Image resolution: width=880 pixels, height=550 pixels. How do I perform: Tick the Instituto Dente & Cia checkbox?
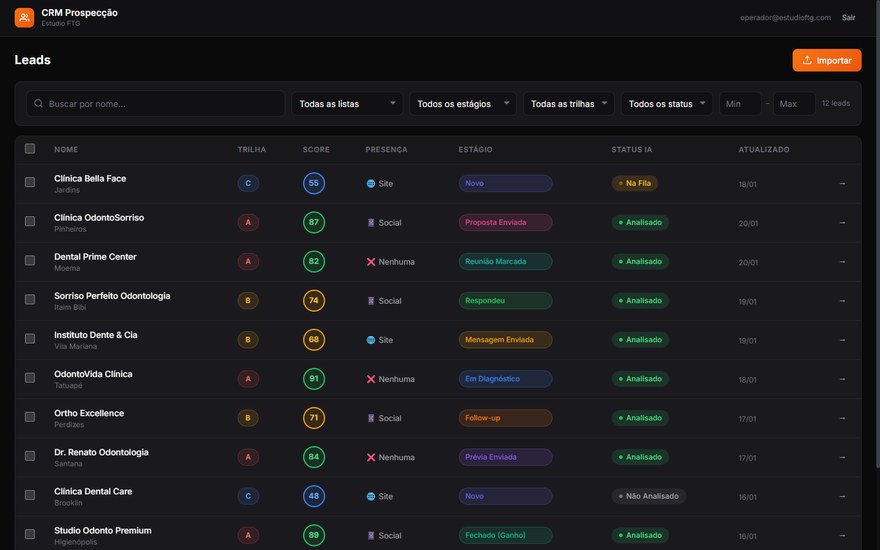[30, 338]
